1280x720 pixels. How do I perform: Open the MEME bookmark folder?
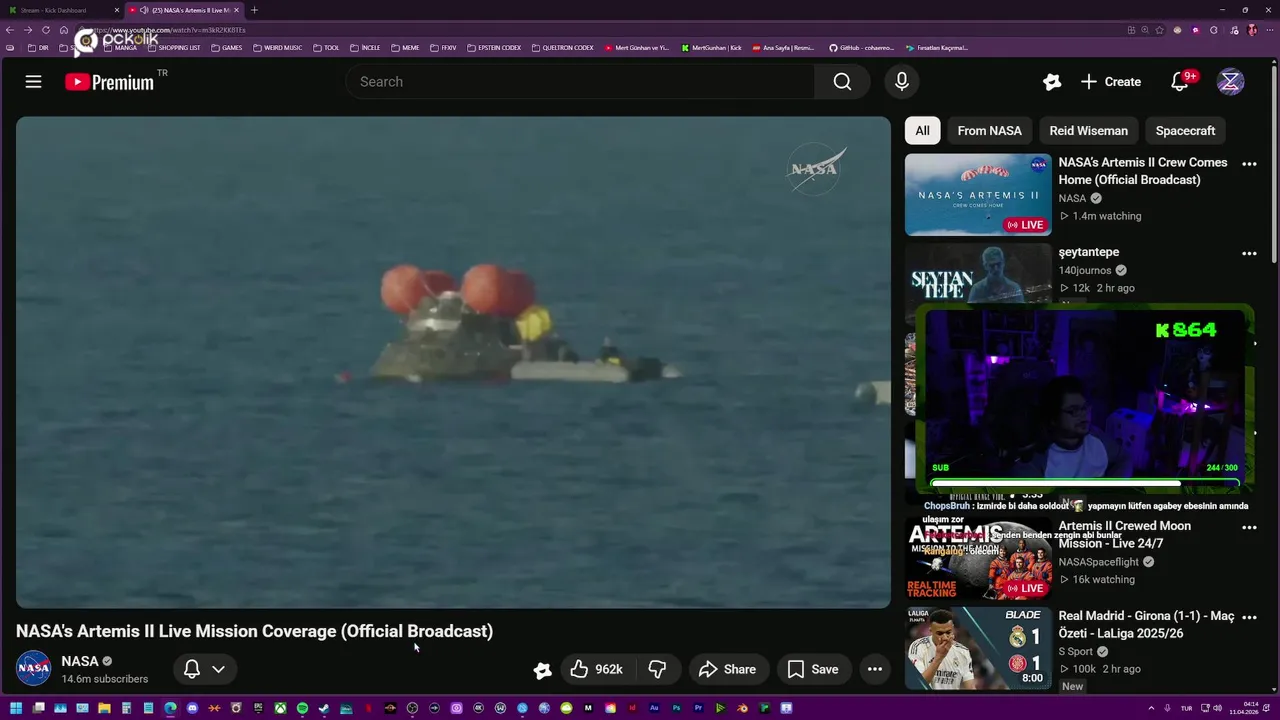(x=405, y=47)
